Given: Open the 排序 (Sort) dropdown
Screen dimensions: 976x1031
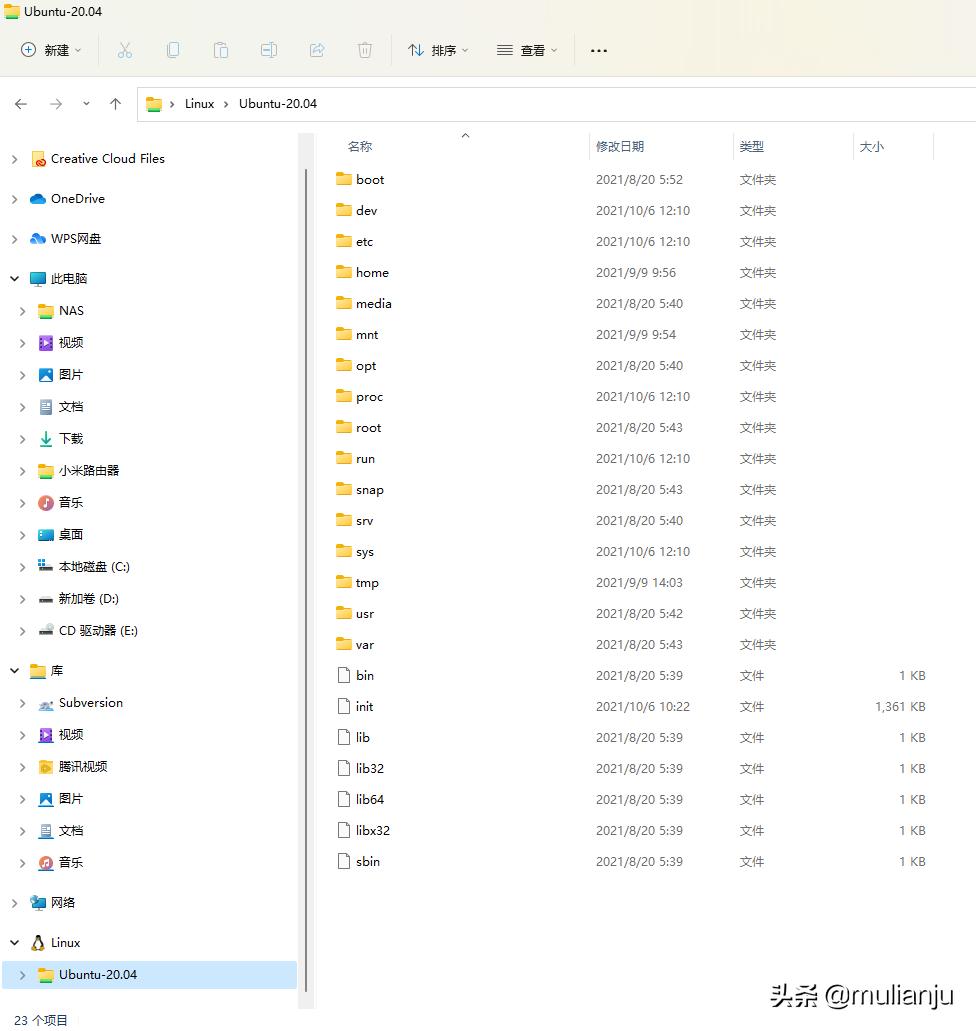Looking at the screenshot, I should 437,50.
